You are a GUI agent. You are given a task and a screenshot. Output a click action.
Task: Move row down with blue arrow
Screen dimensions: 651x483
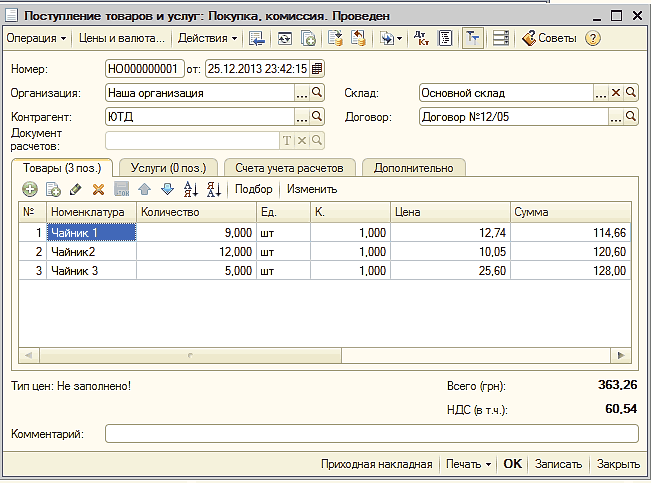167,189
